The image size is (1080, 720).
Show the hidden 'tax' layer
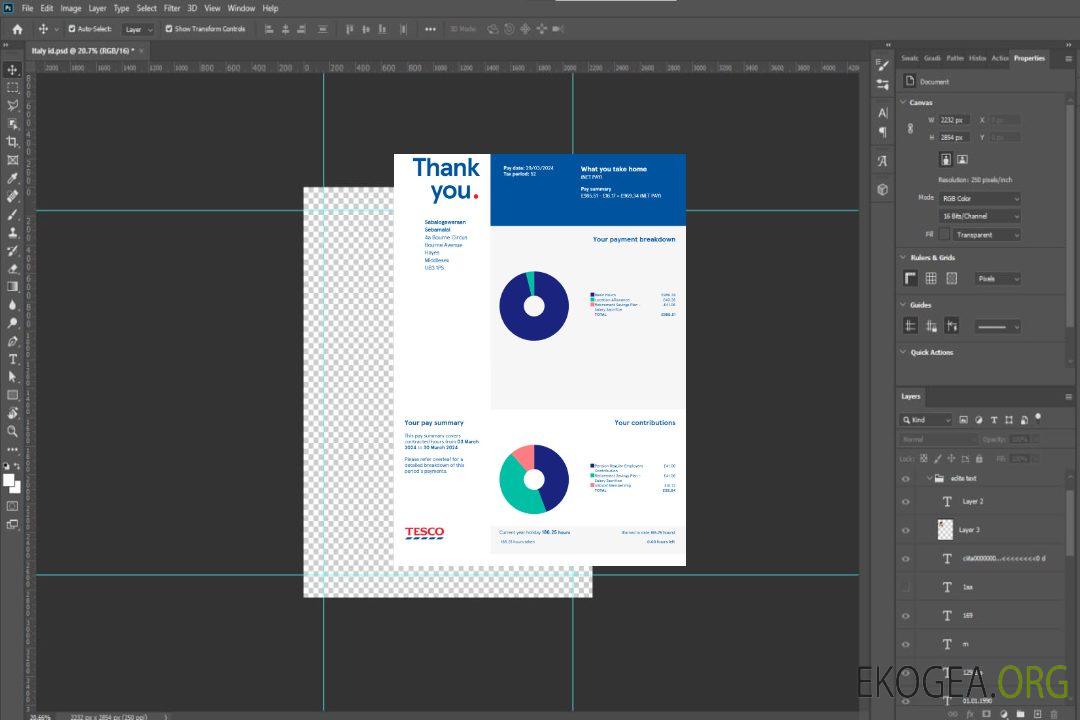[x=906, y=587]
